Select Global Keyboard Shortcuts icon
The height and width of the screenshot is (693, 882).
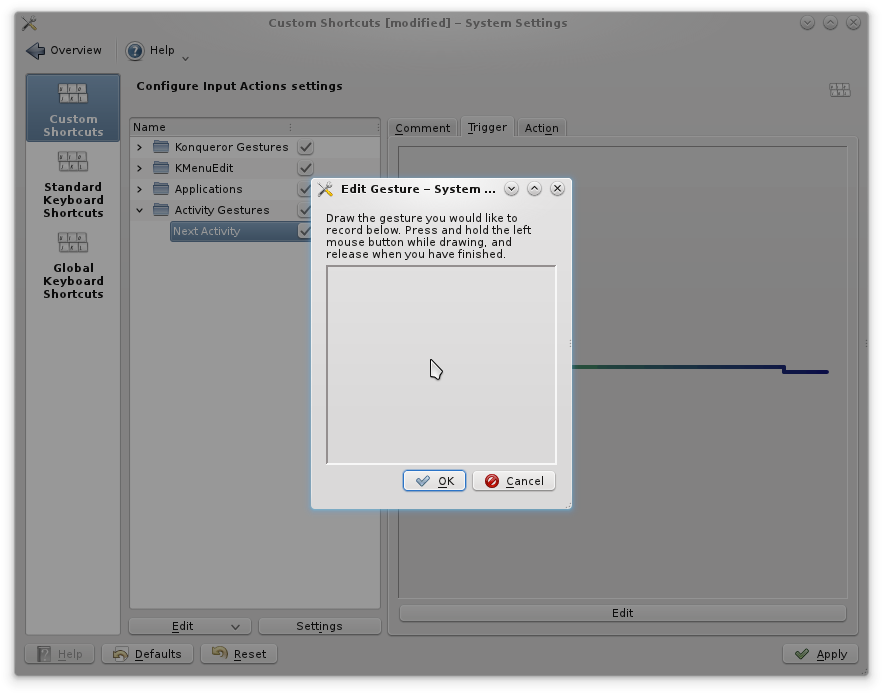[73, 243]
